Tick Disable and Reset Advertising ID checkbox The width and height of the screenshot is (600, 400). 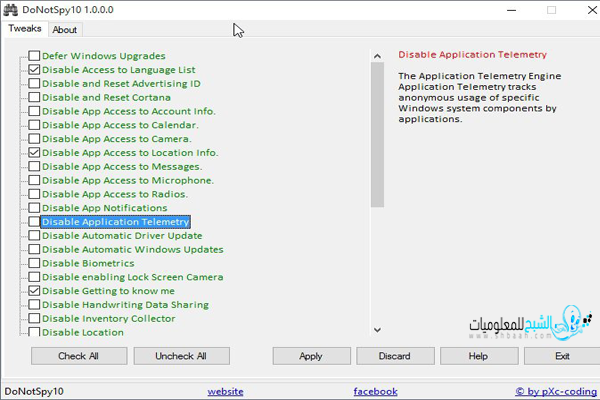point(34,83)
